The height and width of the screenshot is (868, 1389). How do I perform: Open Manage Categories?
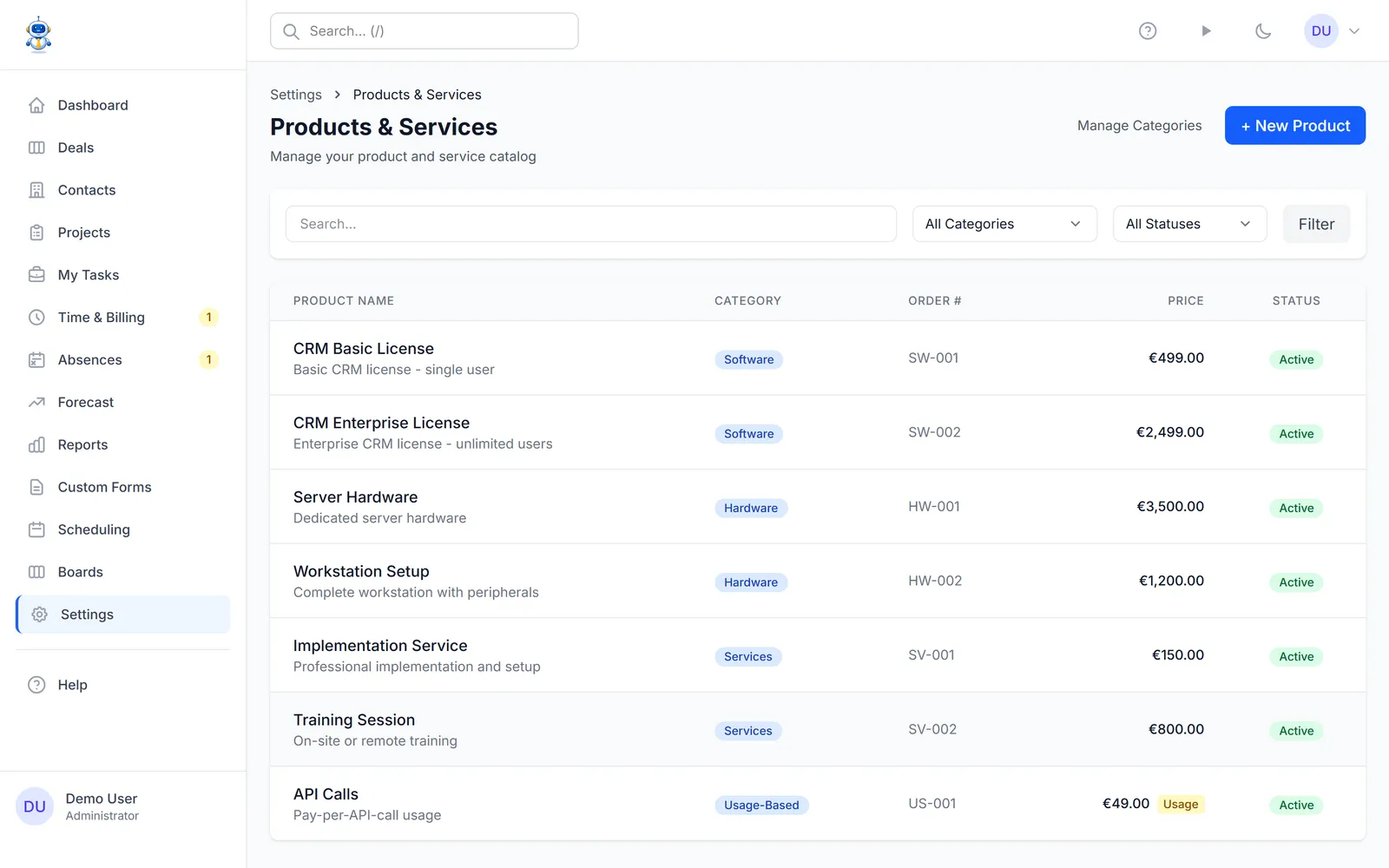tap(1139, 126)
